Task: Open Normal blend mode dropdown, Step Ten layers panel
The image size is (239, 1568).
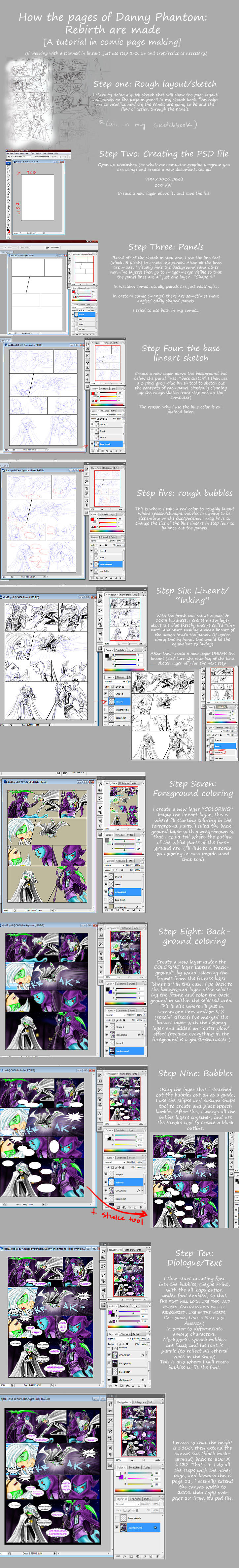Action: point(118,1339)
